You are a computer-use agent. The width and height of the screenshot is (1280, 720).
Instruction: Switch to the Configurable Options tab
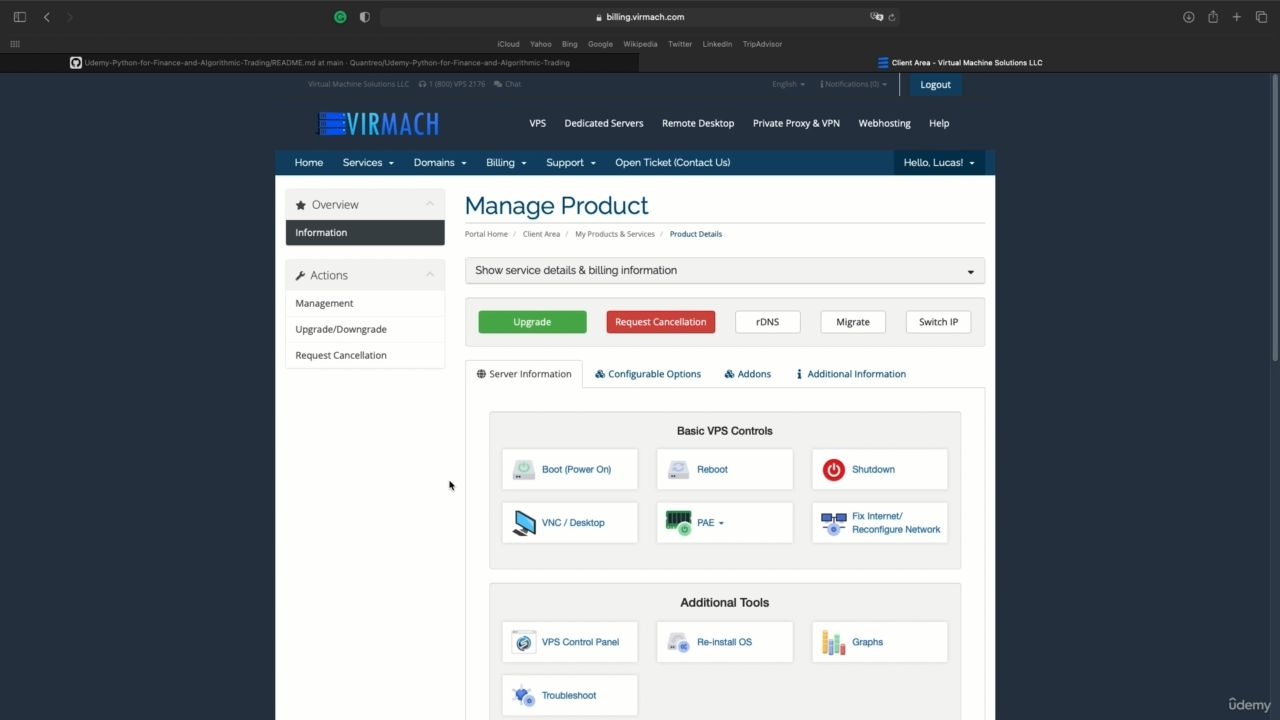click(648, 374)
